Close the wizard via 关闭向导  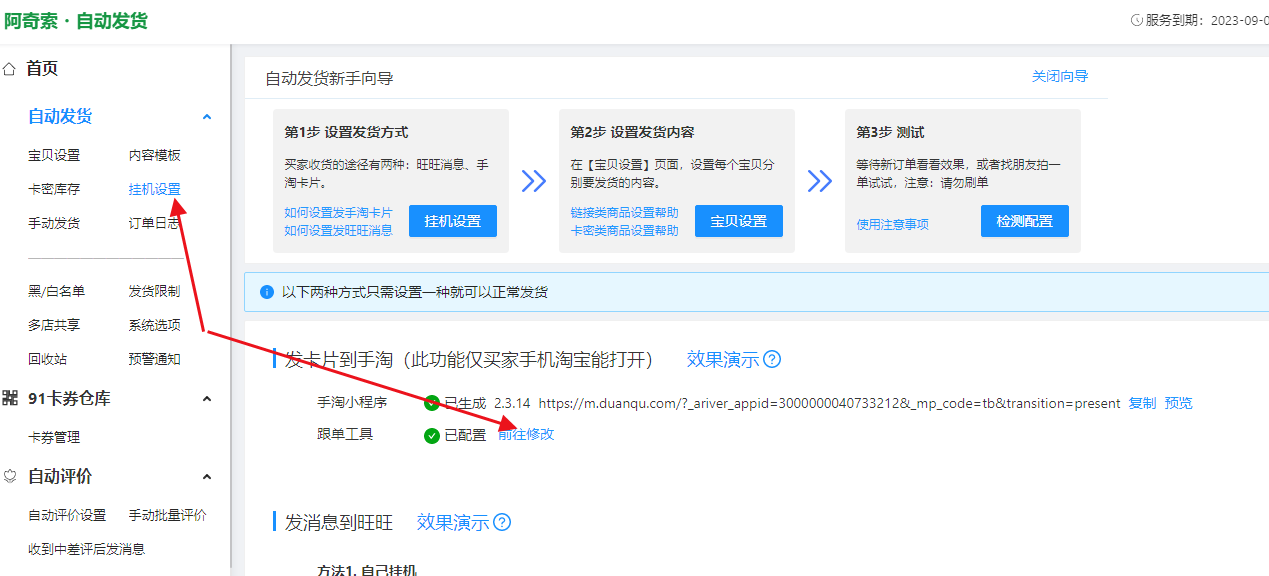[x=1060, y=77]
